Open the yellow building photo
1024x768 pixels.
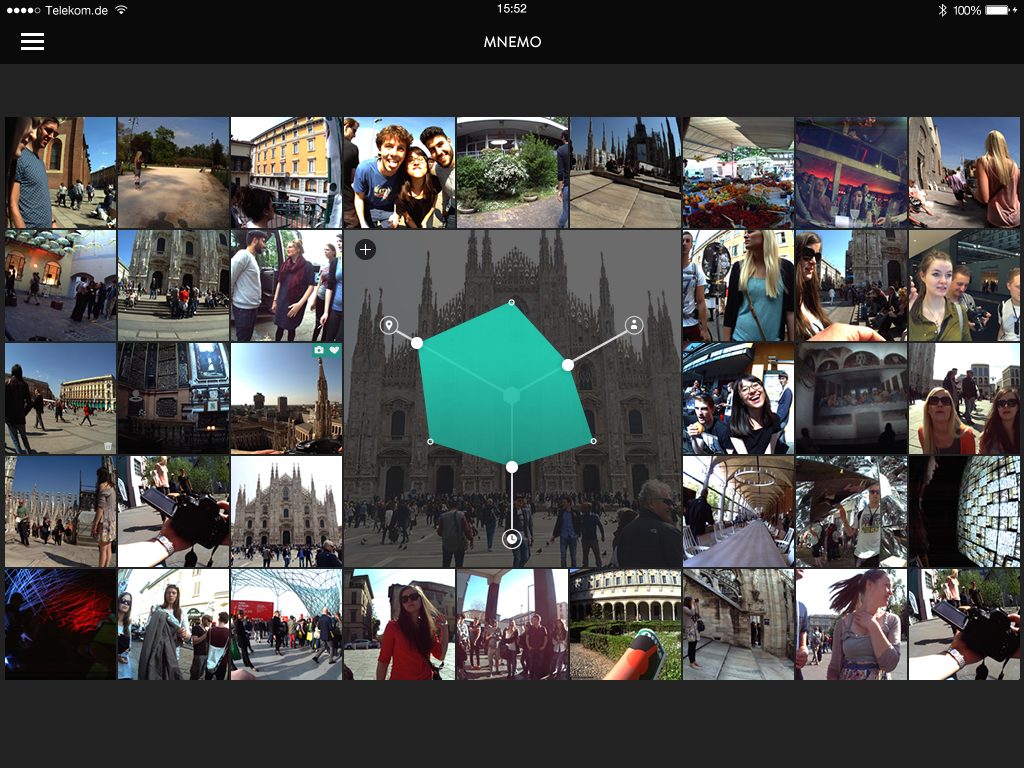[x=286, y=172]
